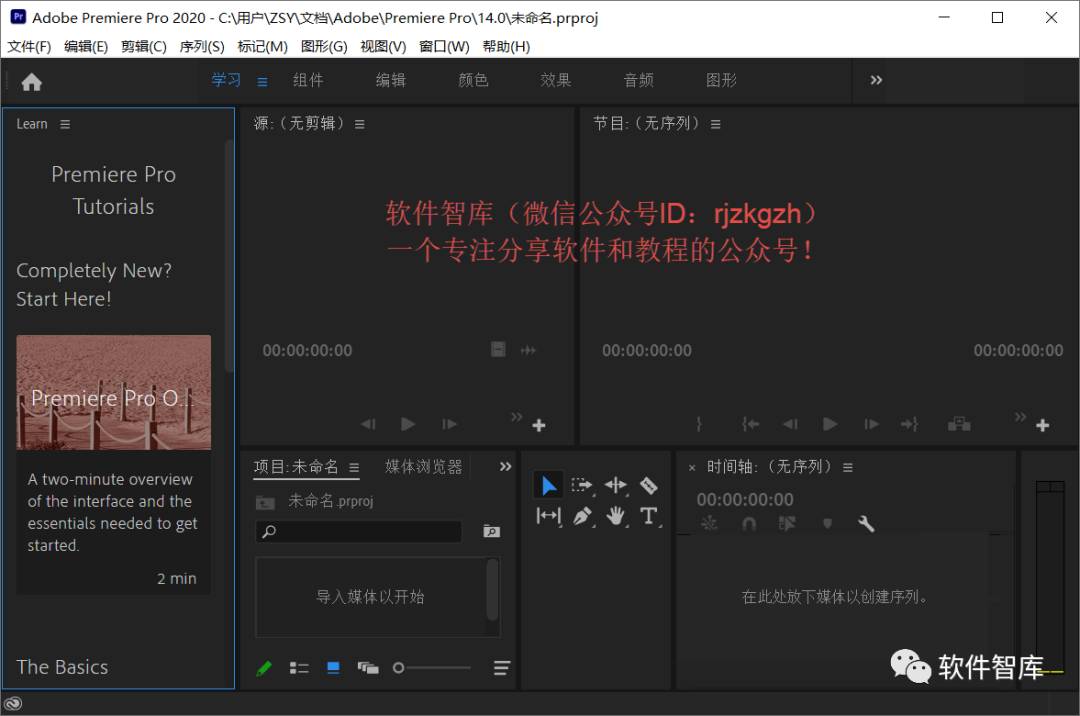Play in the Source monitor
The height and width of the screenshot is (716, 1080).
(x=408, y=424)
